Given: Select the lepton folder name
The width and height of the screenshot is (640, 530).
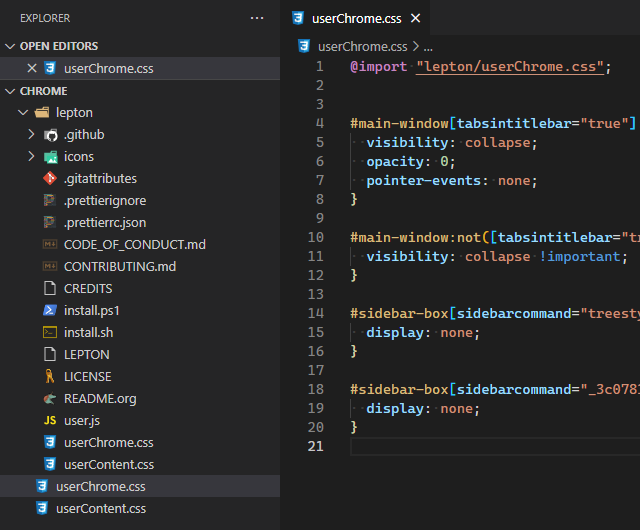Looking at the screenshot, I should 74,113.
